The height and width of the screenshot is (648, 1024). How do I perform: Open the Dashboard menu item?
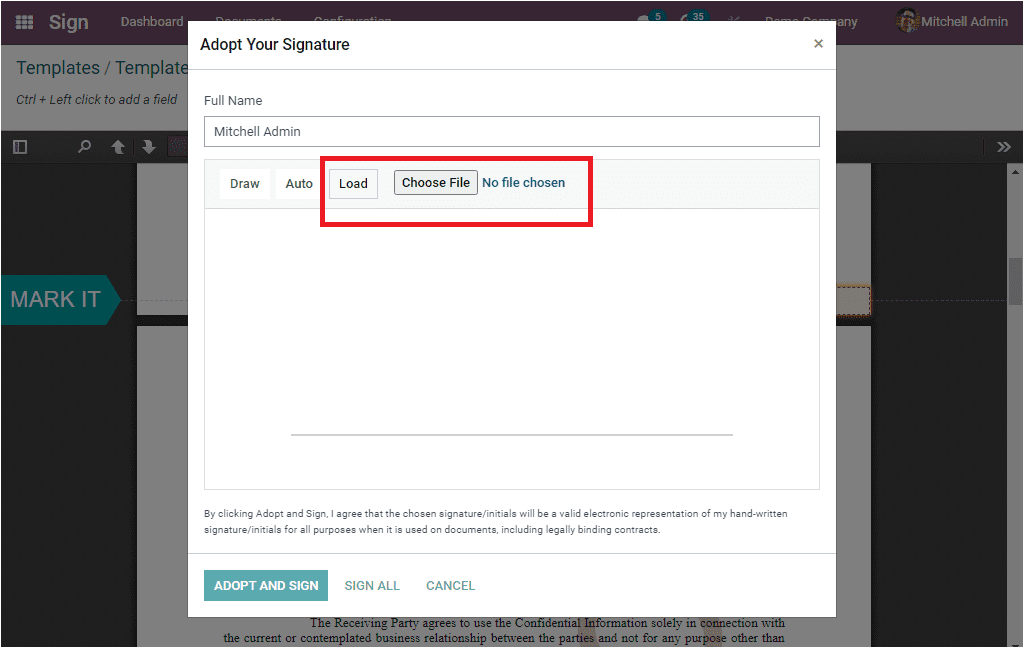(x=152, y=22)
